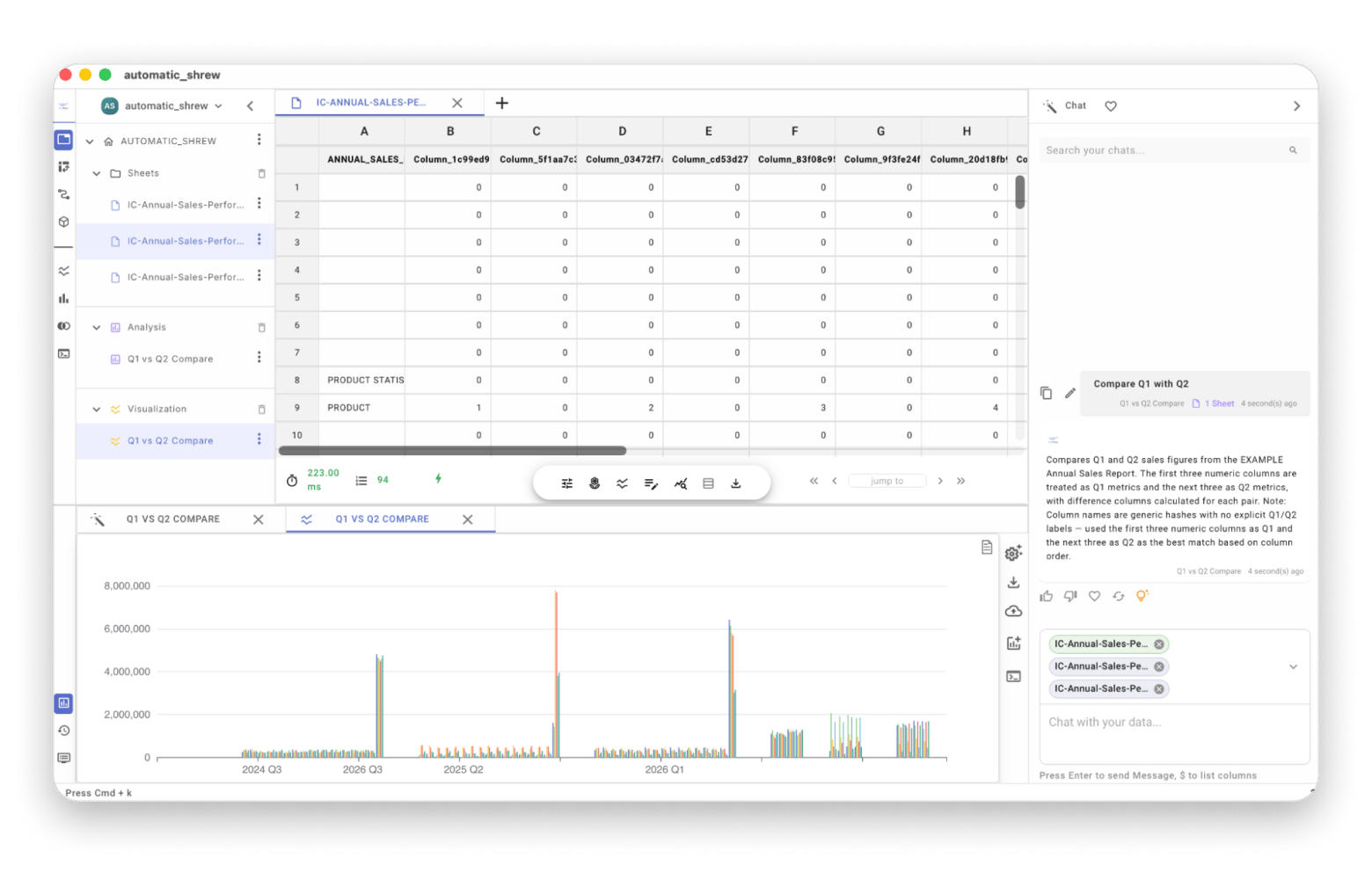Switch to the IC-ANNUAL-SALES-PE... sheet tab
Screen dimensions: 1372x872
click(x=370, y=103)
